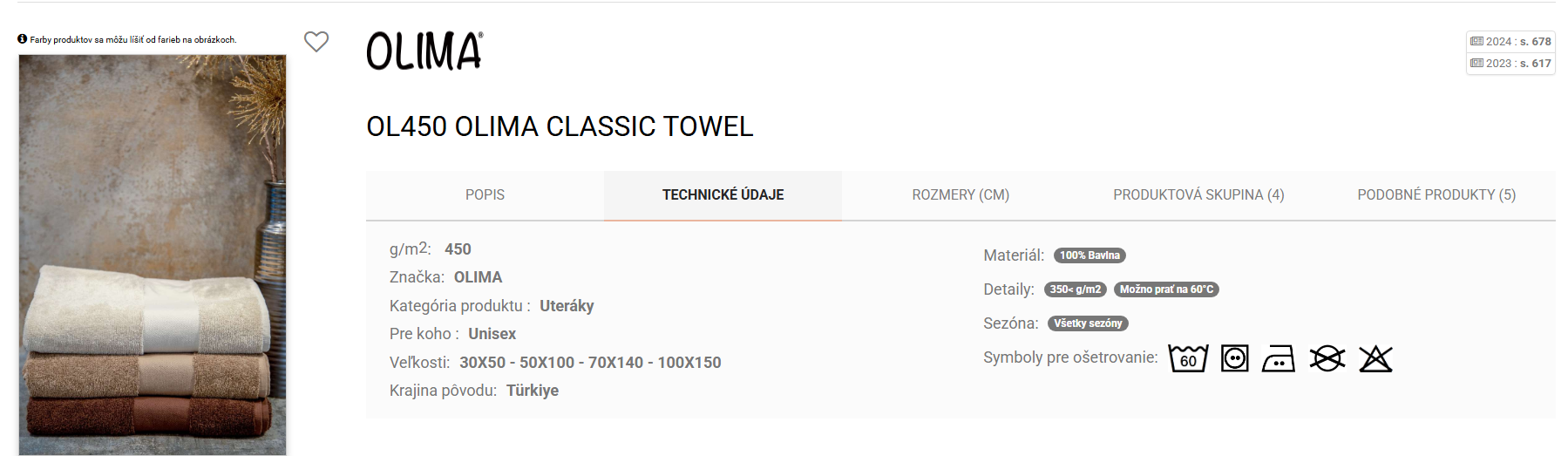Click the info icon above product image
Viewport: 1568px width, 456px height.
pyautogui.click(x=23, y=39)
